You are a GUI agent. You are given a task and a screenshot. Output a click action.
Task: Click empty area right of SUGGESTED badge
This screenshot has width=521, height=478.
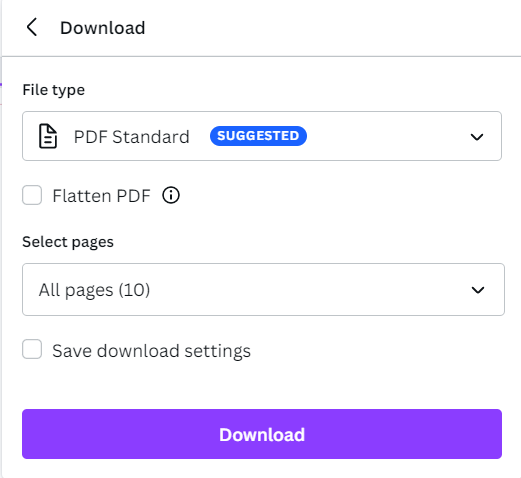coord(387,136)
